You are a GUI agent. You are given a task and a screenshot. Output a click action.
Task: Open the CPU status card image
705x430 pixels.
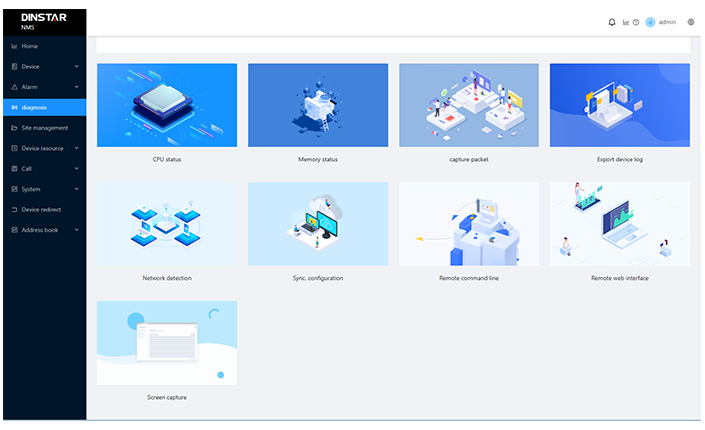167,105
